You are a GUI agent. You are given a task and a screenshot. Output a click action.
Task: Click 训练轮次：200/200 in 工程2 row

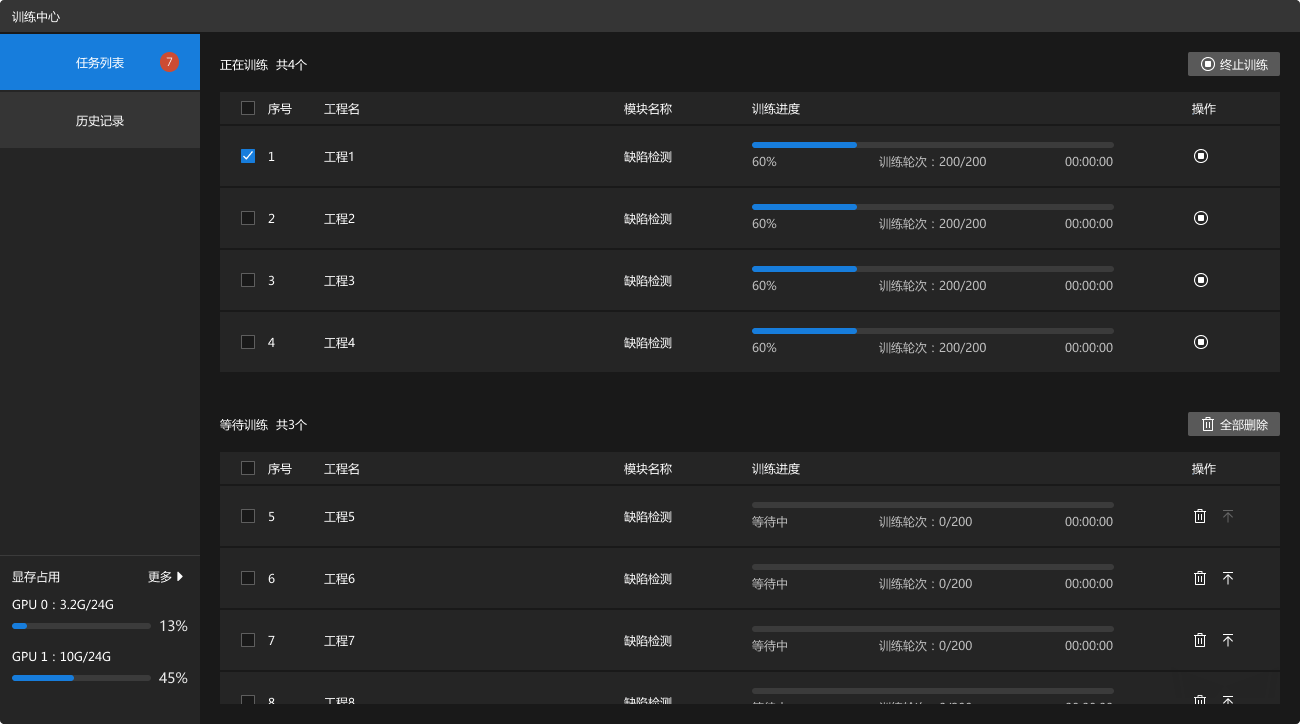click(x=932, y=224)
